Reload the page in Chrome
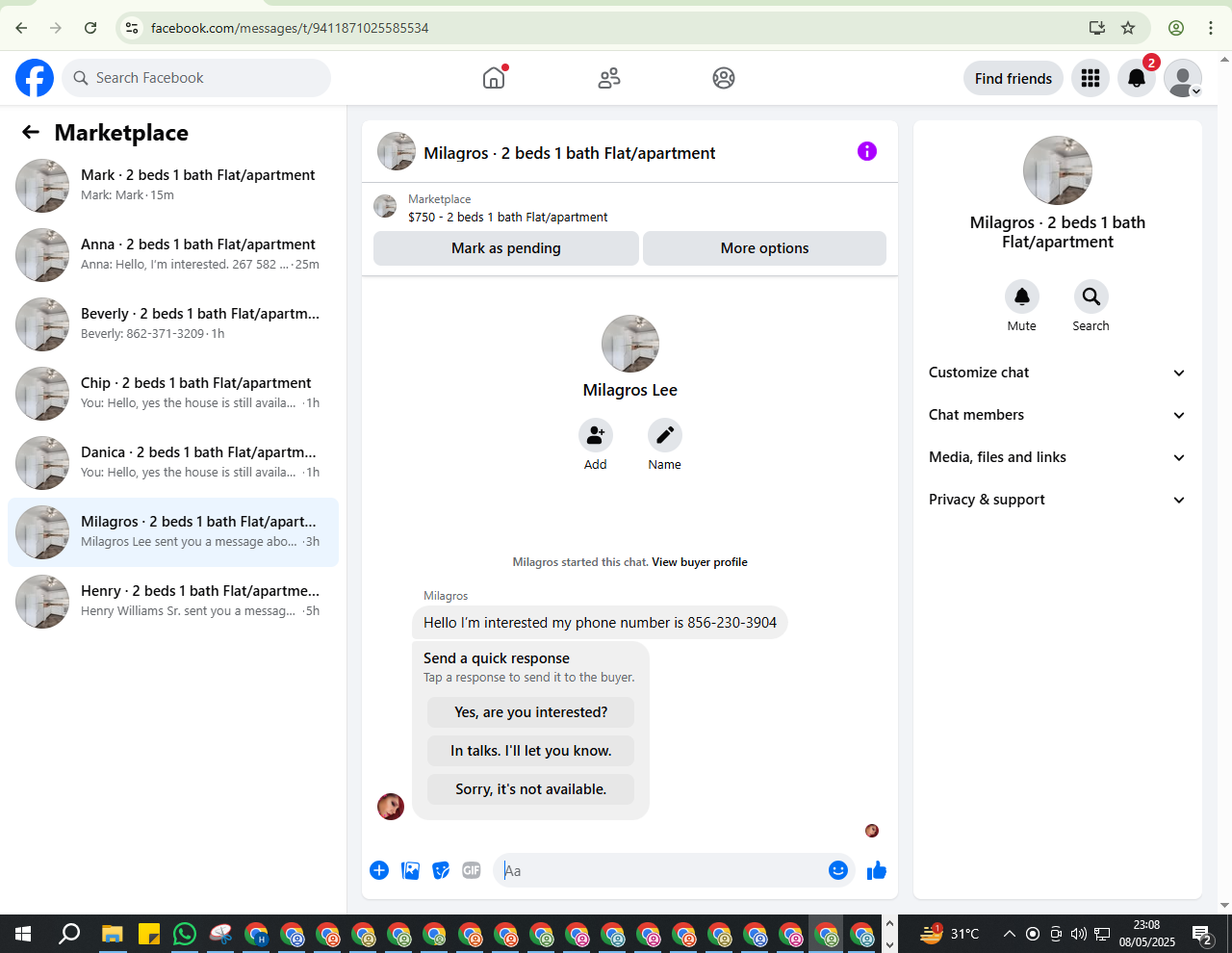 [x=90, y=28]
